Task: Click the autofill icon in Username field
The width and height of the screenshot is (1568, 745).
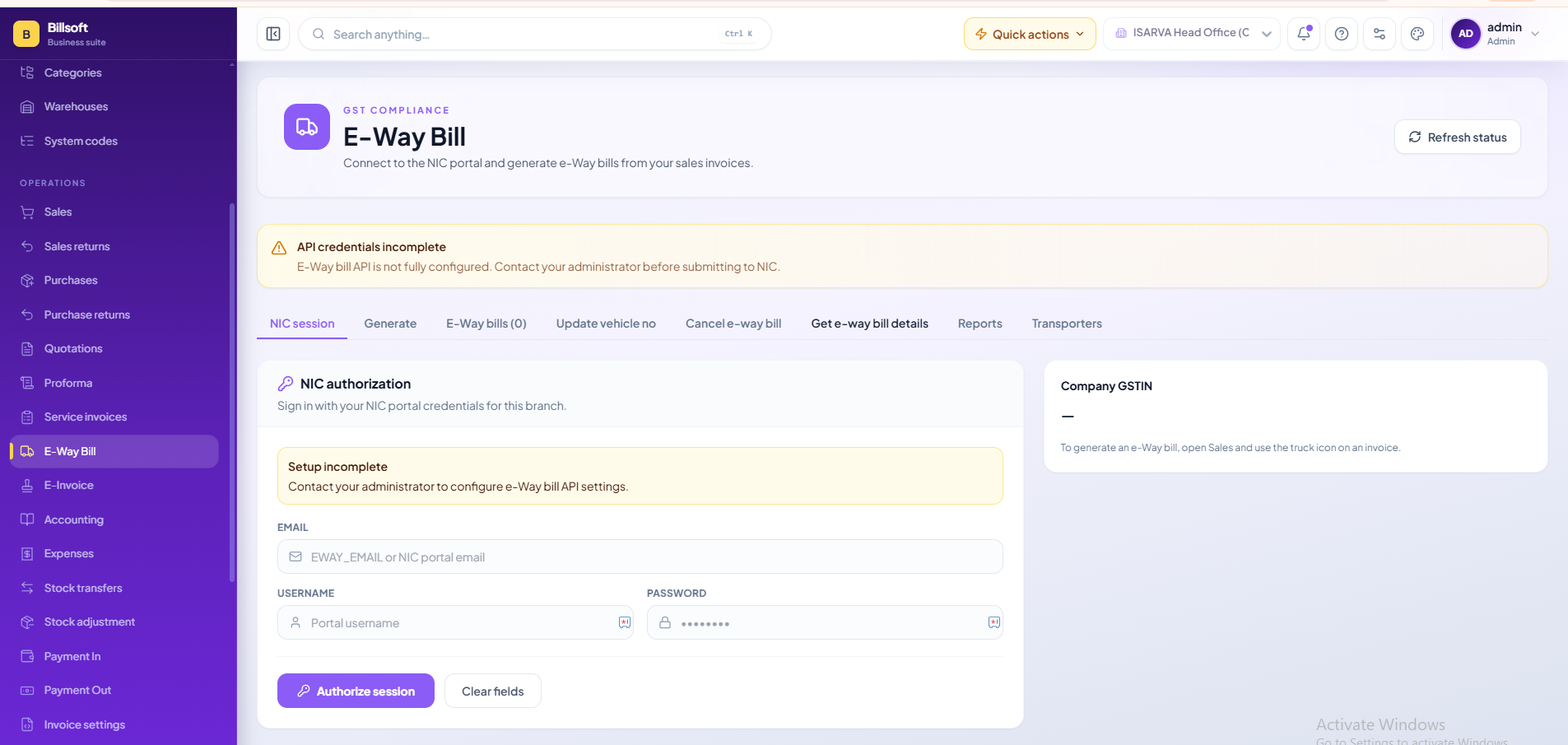Action: click(625, 622)
